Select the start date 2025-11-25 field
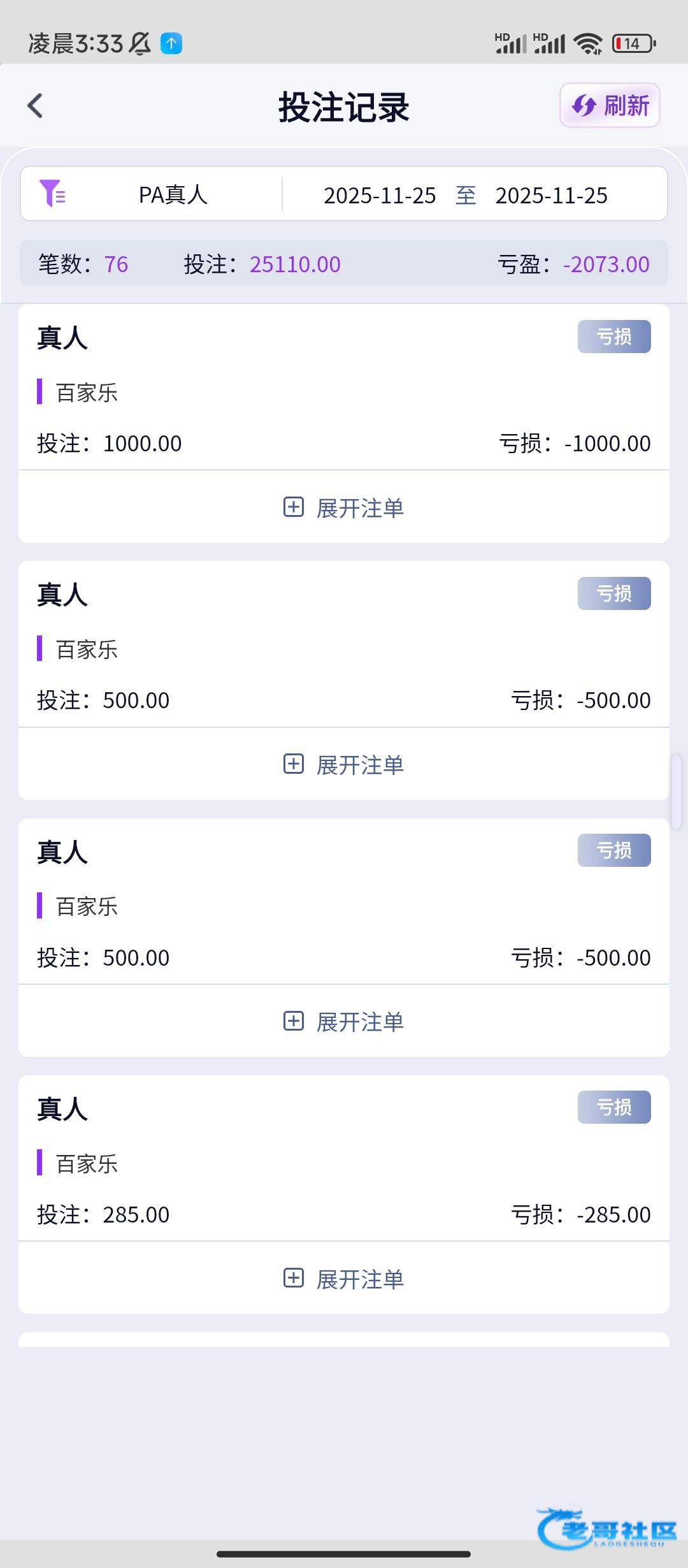The width and height of the screenshot is (688, 1568). click(x=380, y=195)
